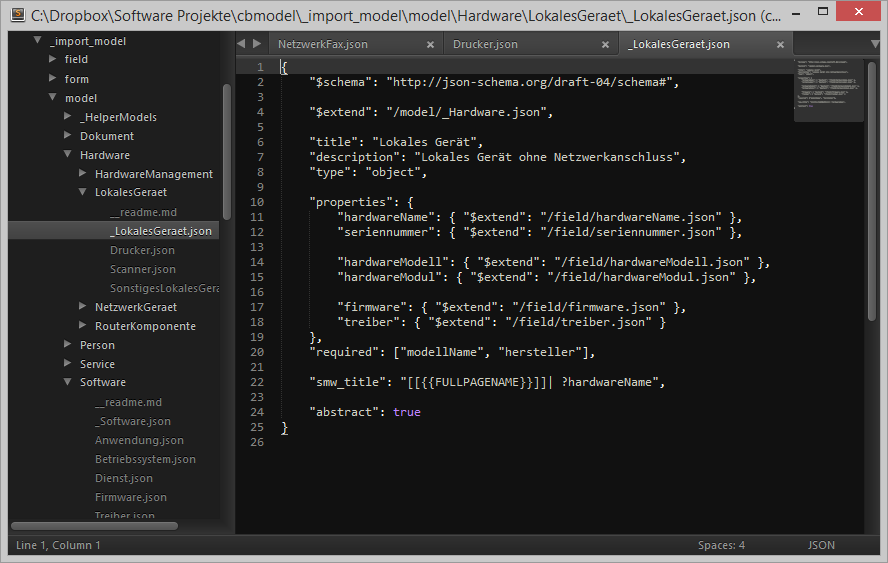The width and height of the screenshot is (888, 563).
Task: Click the "smw_title" key on line 22
Action: point(347,382)
